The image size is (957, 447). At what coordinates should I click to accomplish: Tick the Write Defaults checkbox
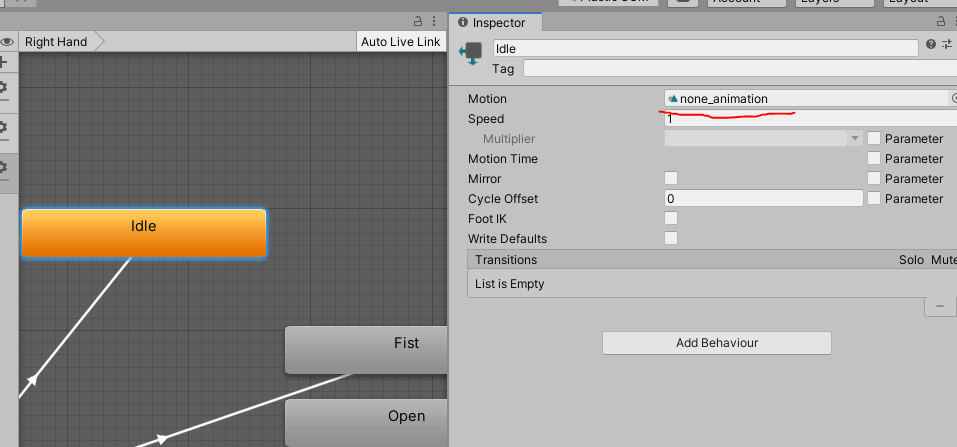[671, 238]
